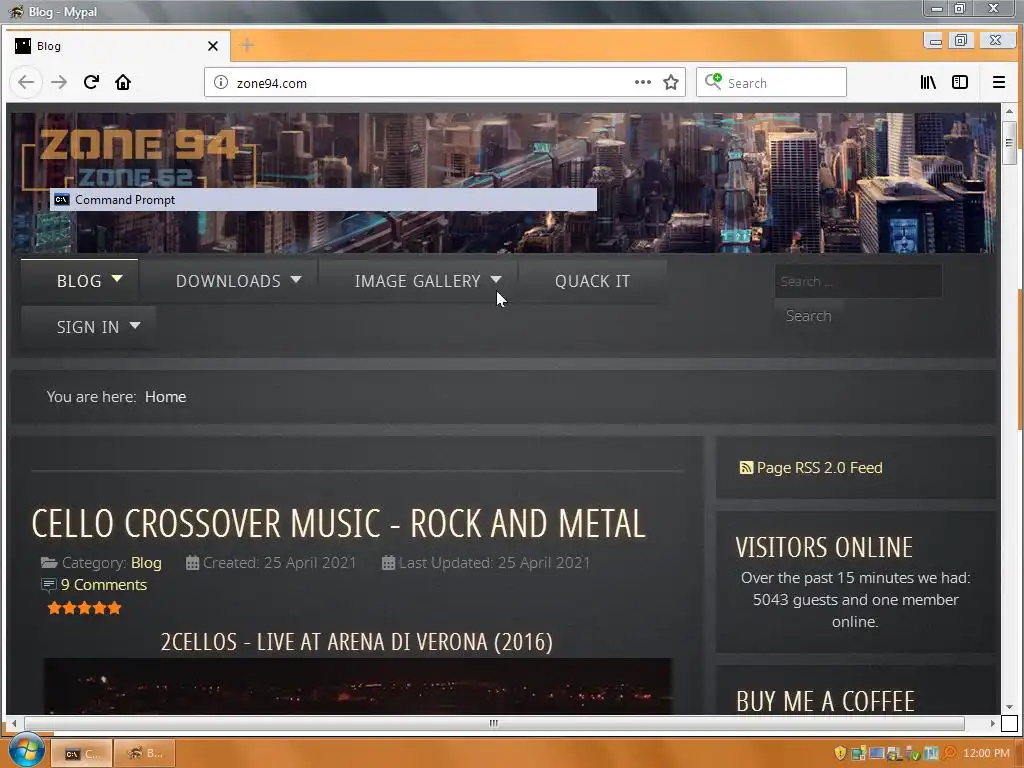This screenshot has height=768, width=1024.
Task: Go forward with the forward arrow
Action: pos(59,82)
